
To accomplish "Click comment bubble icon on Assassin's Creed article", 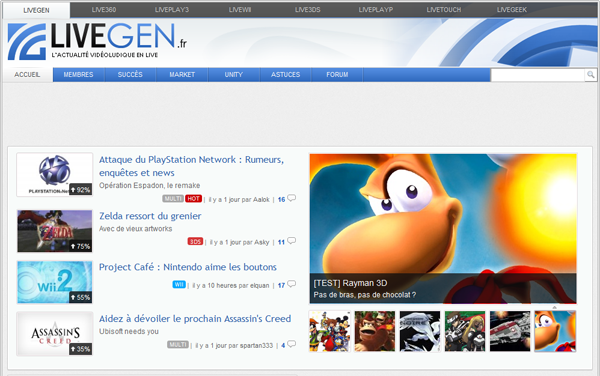I will pos(292,344).
